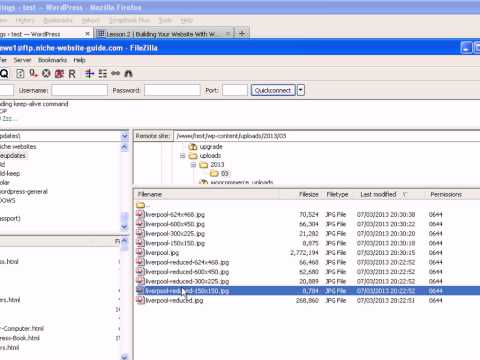
Task: Sort by Filename column header
Action: click(207, 194)
